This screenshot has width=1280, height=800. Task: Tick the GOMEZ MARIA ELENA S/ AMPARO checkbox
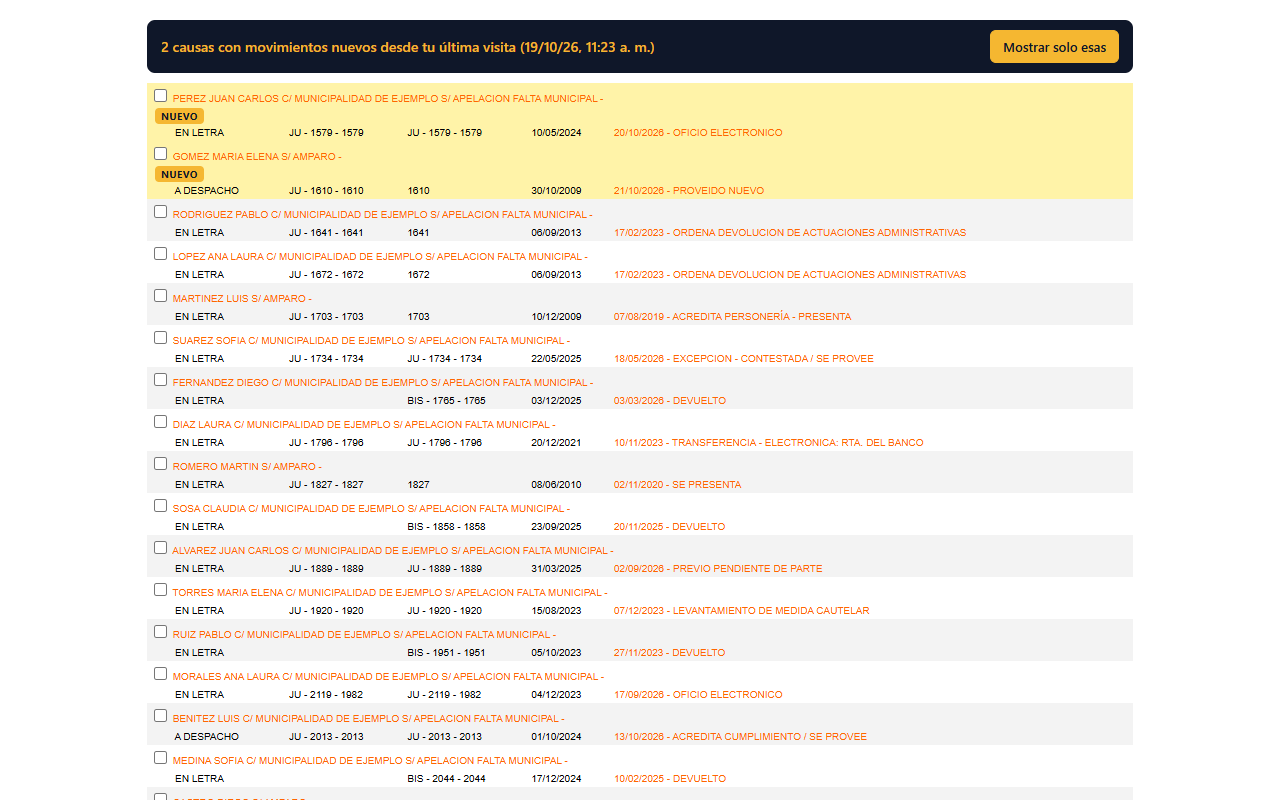tap(160, 154)
